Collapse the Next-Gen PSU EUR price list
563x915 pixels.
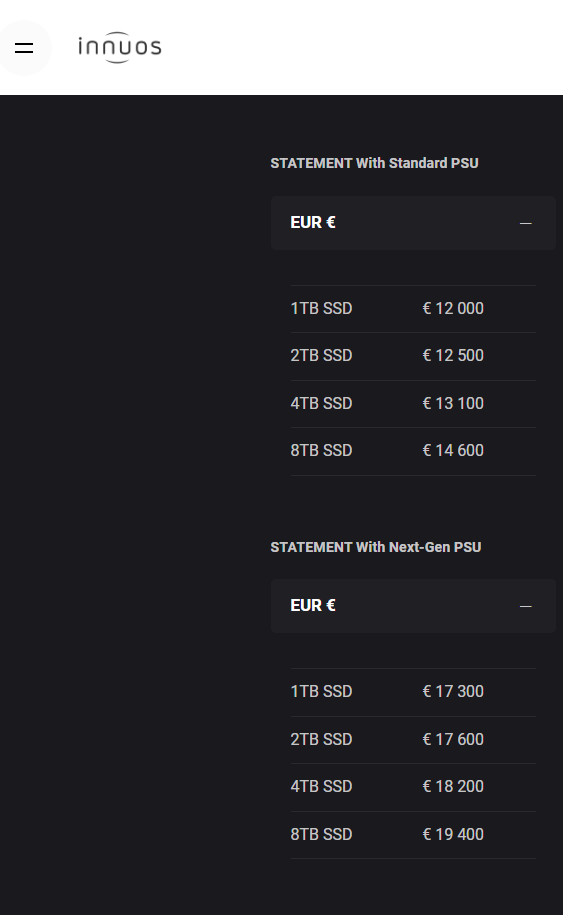tap(525, 606)
